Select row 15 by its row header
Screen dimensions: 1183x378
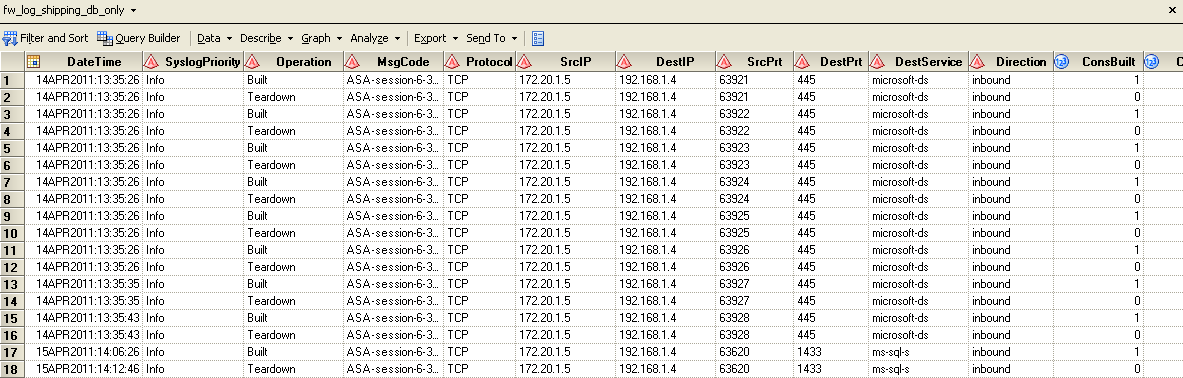[x=12, y=318]
